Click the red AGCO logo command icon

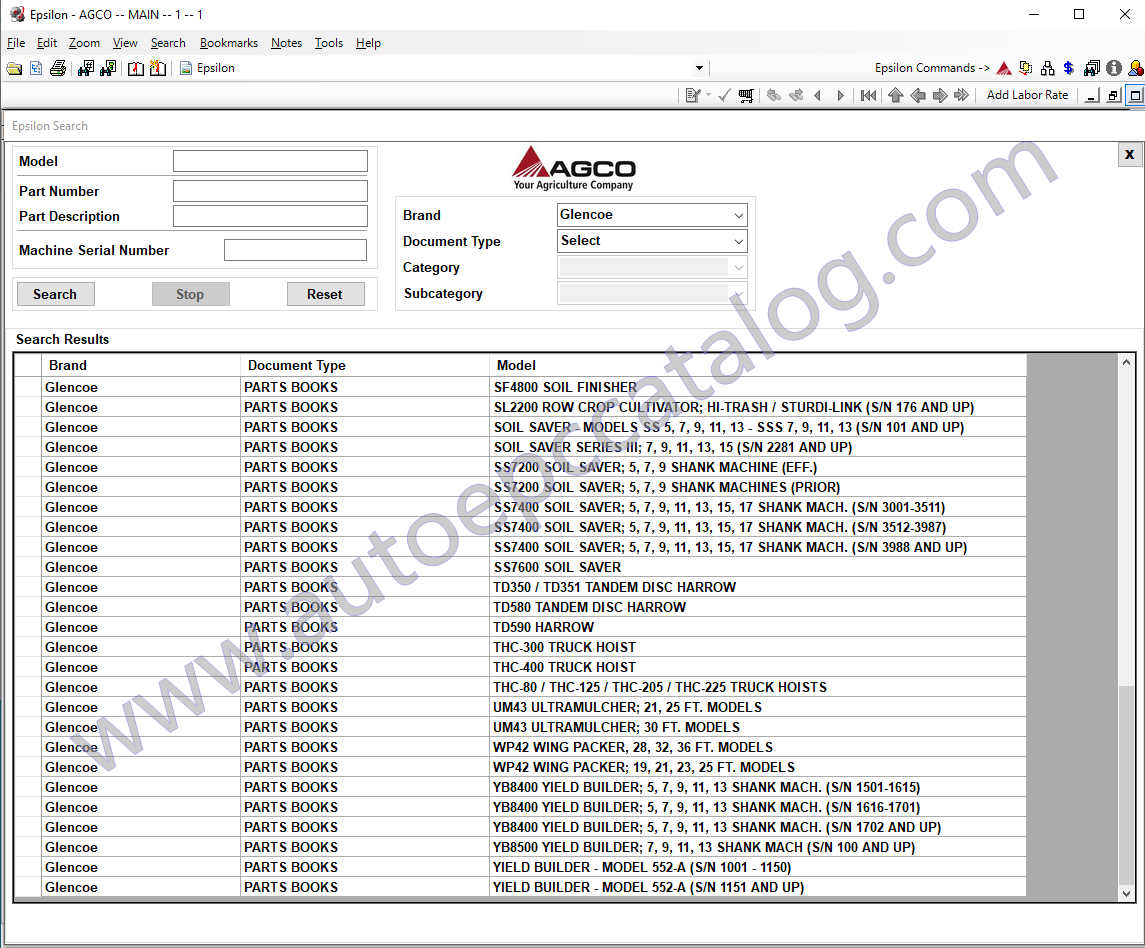coord(1004,68)
